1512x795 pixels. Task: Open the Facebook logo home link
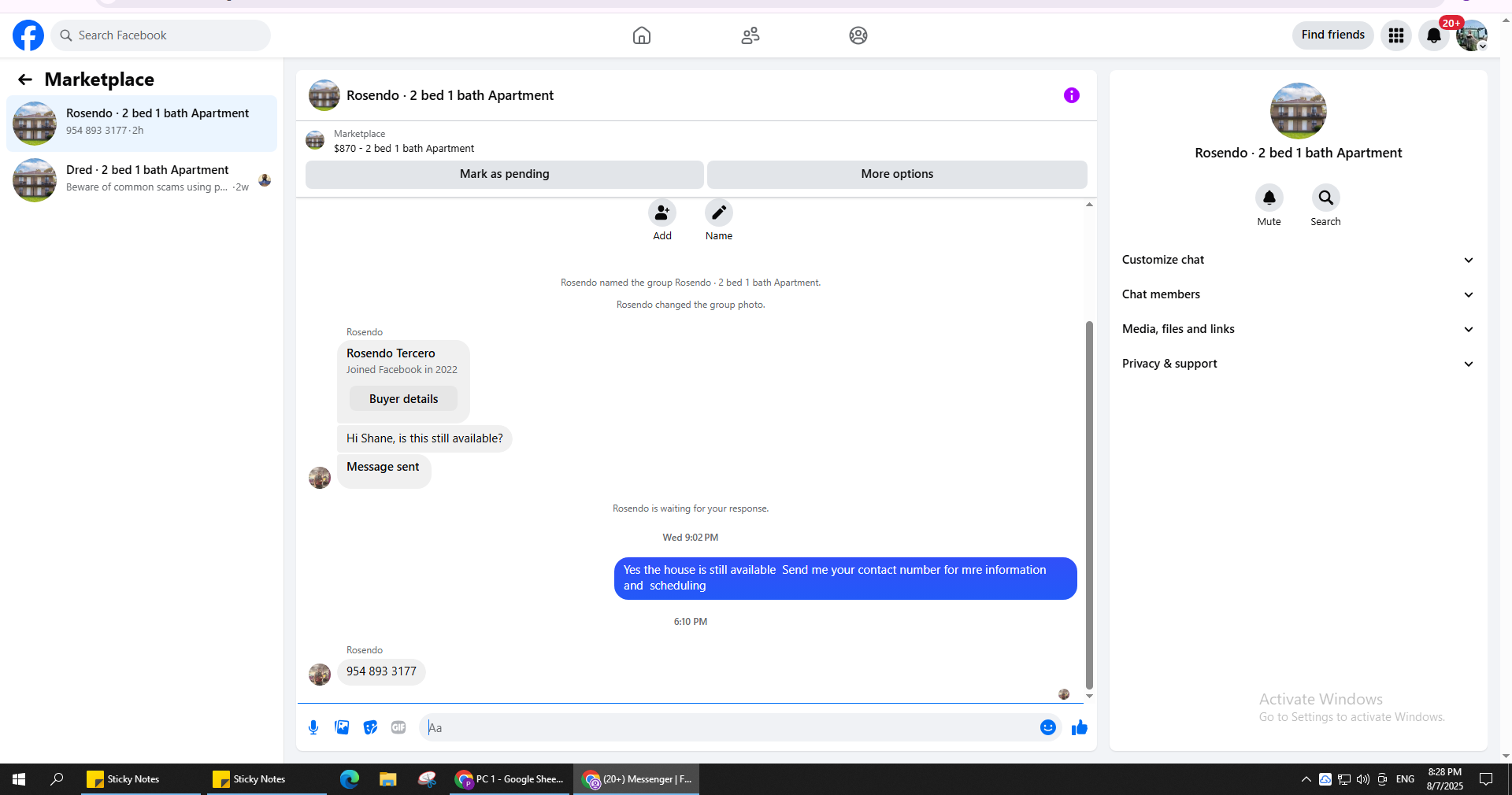tap(28, 35)
